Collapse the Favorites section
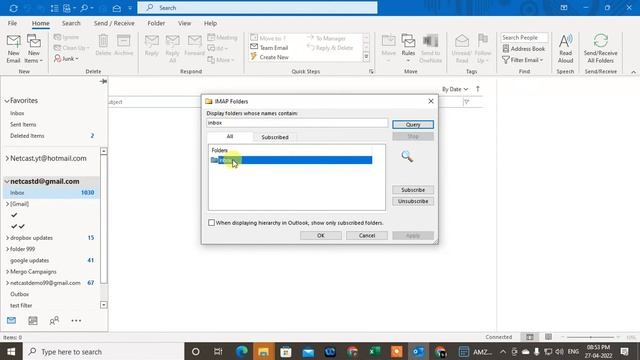640x360 pixels. [x=7, y=101]
